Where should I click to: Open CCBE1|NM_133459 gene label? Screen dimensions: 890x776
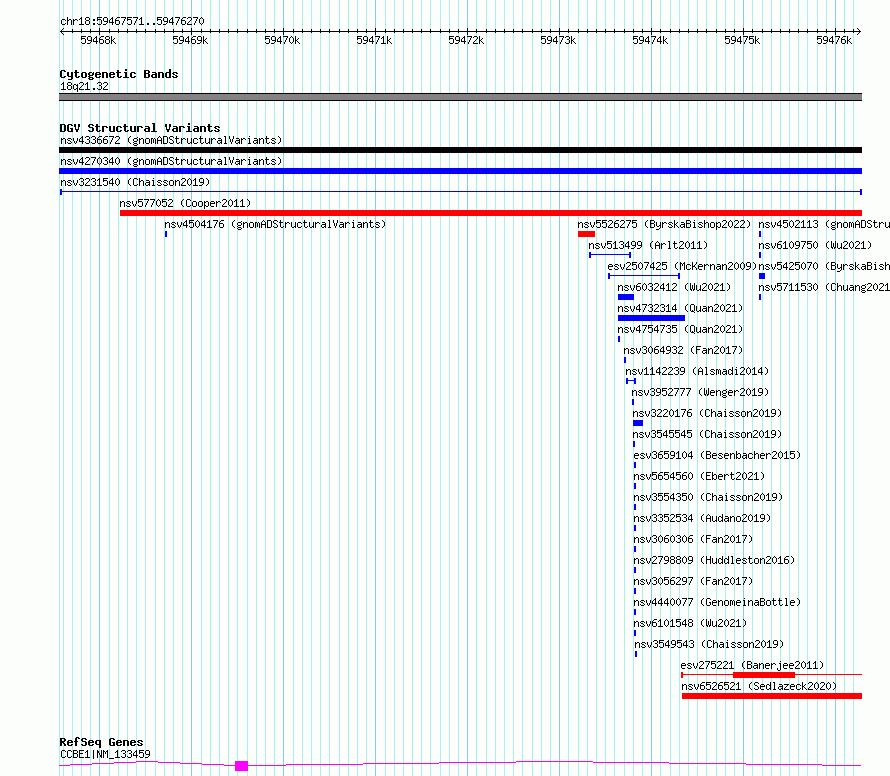105,754
